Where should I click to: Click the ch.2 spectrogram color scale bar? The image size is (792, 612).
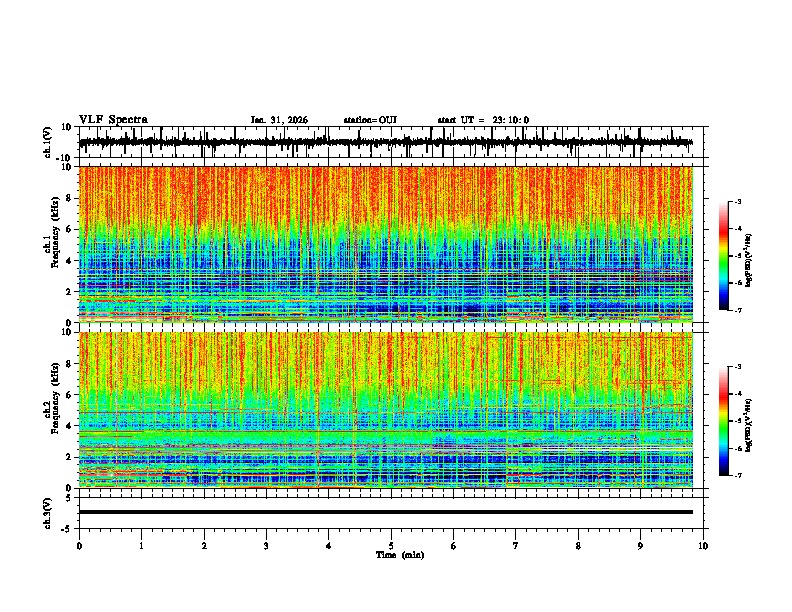pyautogui.click(x=723, y=421)
